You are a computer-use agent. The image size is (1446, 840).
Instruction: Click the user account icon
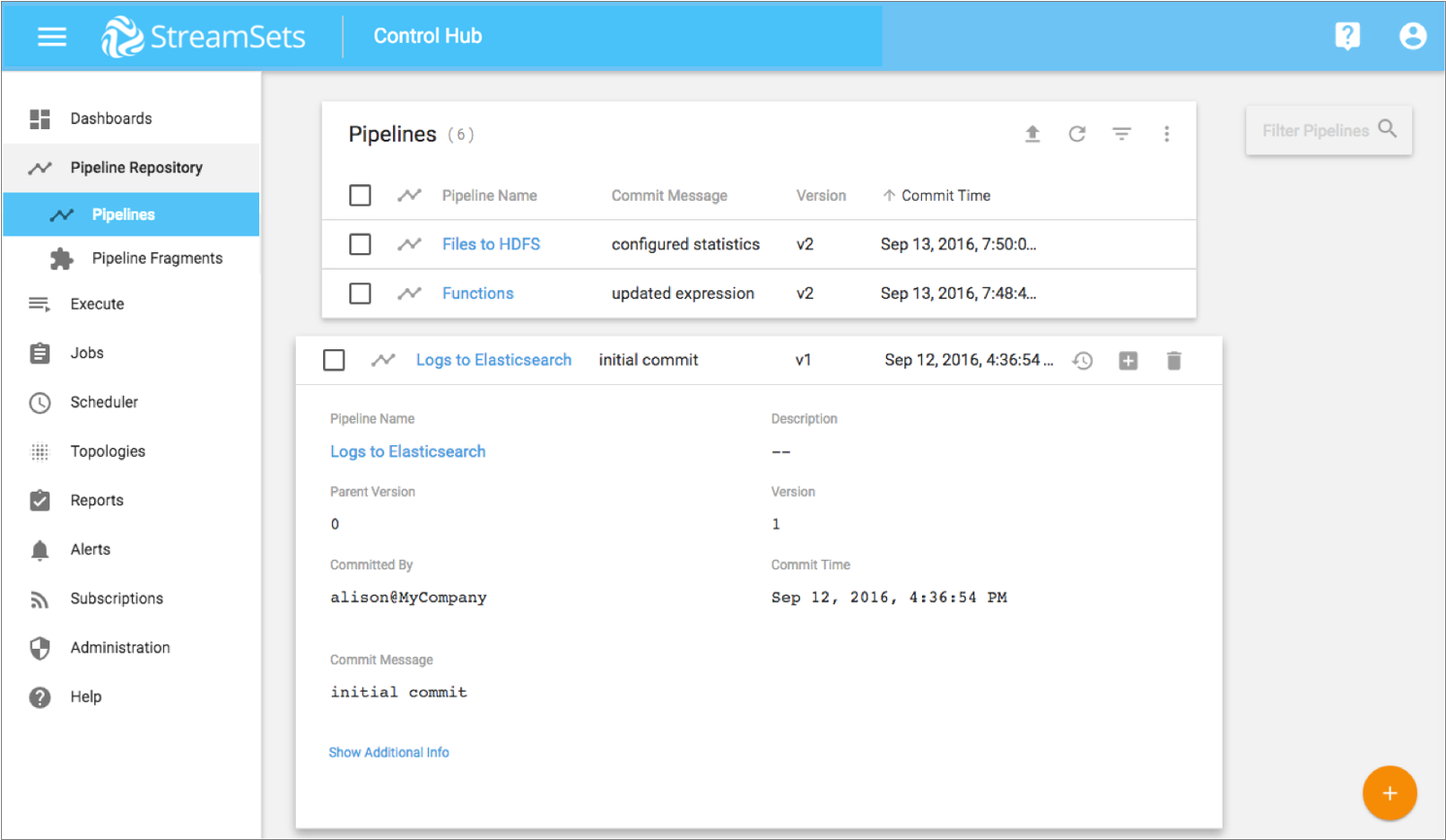[1412, 36]
